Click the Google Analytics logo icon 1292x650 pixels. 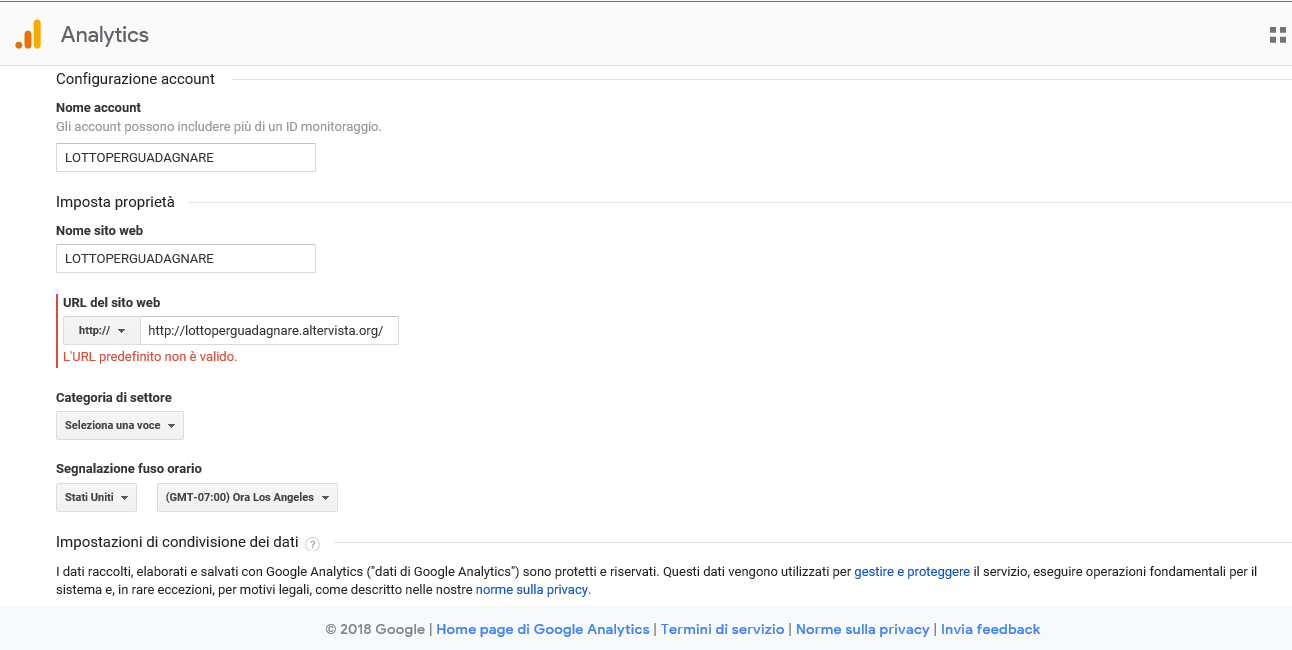28,35
